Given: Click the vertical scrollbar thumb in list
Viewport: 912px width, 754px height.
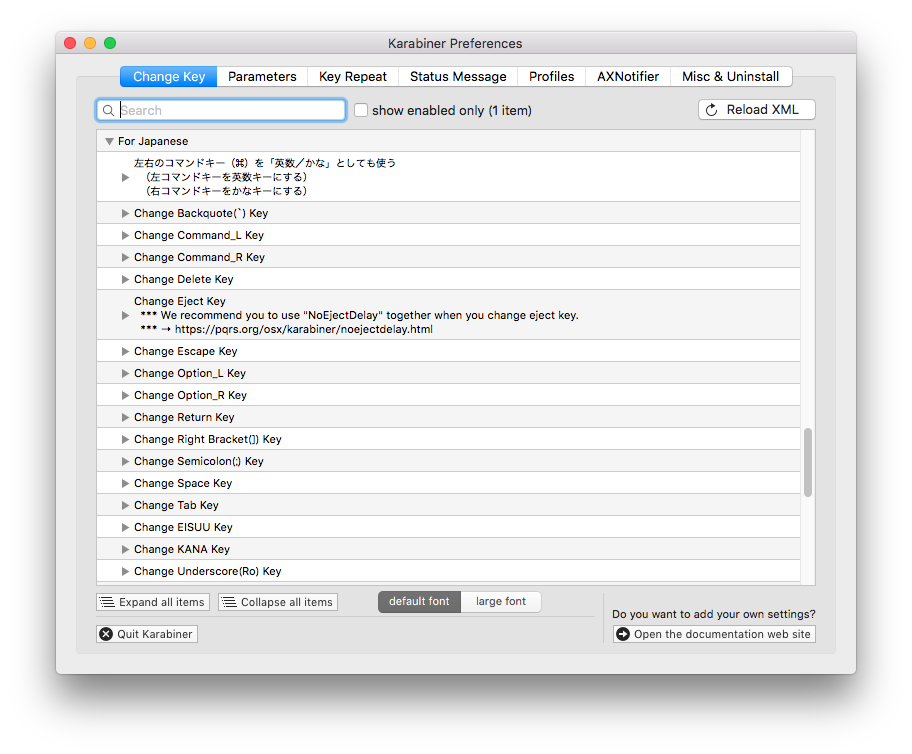Looking at the screenshot, I should (x=808, y=462).
